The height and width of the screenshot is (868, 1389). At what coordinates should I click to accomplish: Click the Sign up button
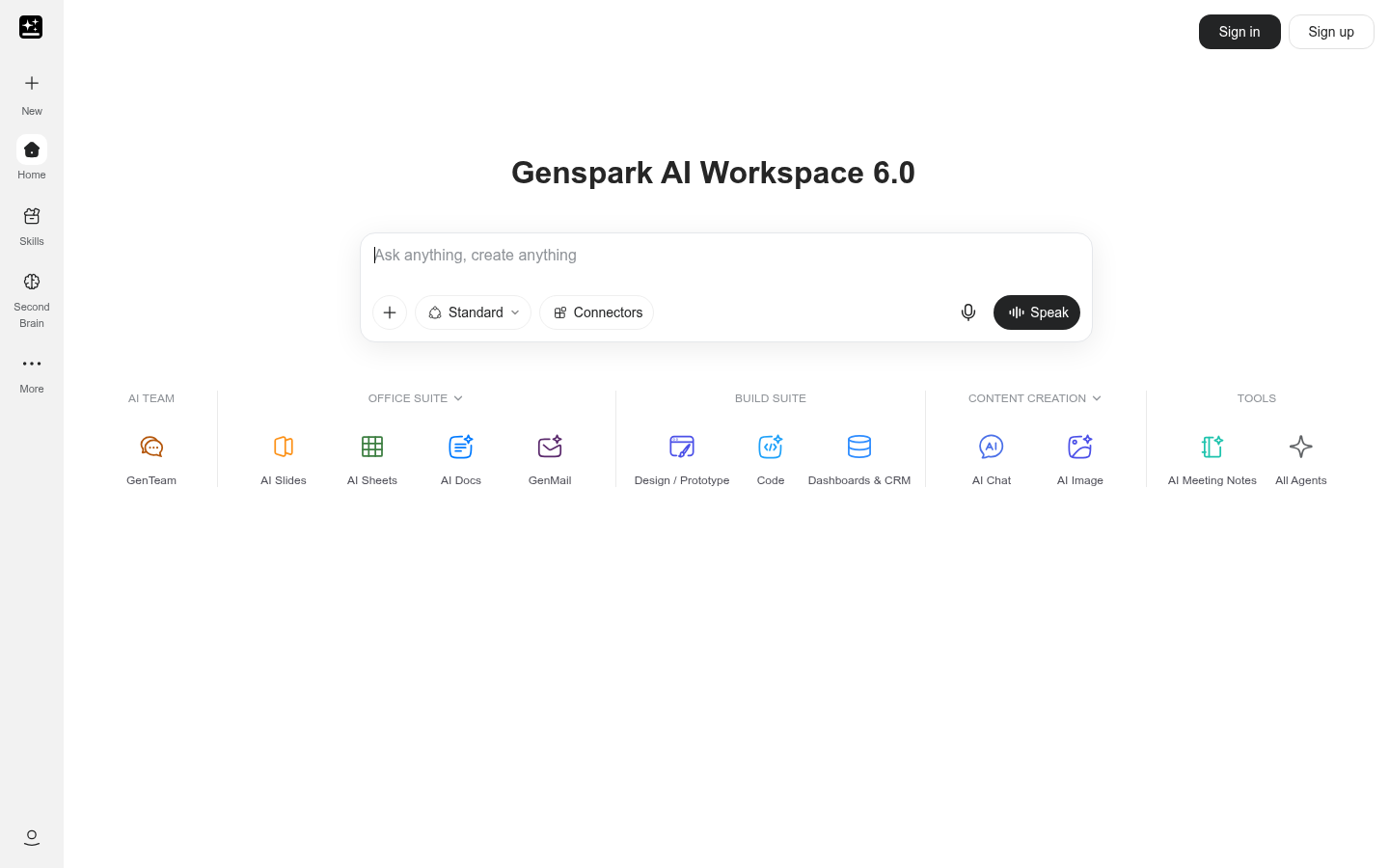coord(1331,32)
